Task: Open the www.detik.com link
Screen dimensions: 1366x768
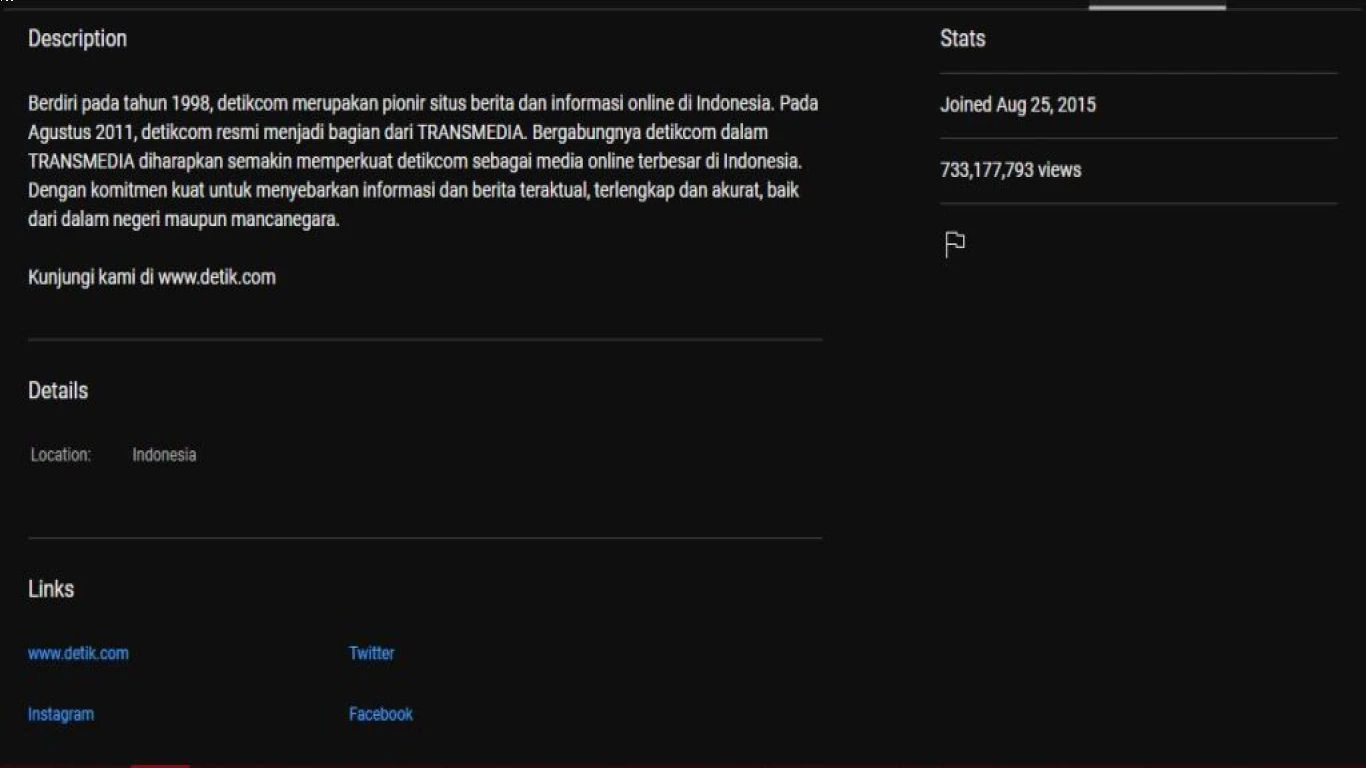Action: [x=78, y=653]
